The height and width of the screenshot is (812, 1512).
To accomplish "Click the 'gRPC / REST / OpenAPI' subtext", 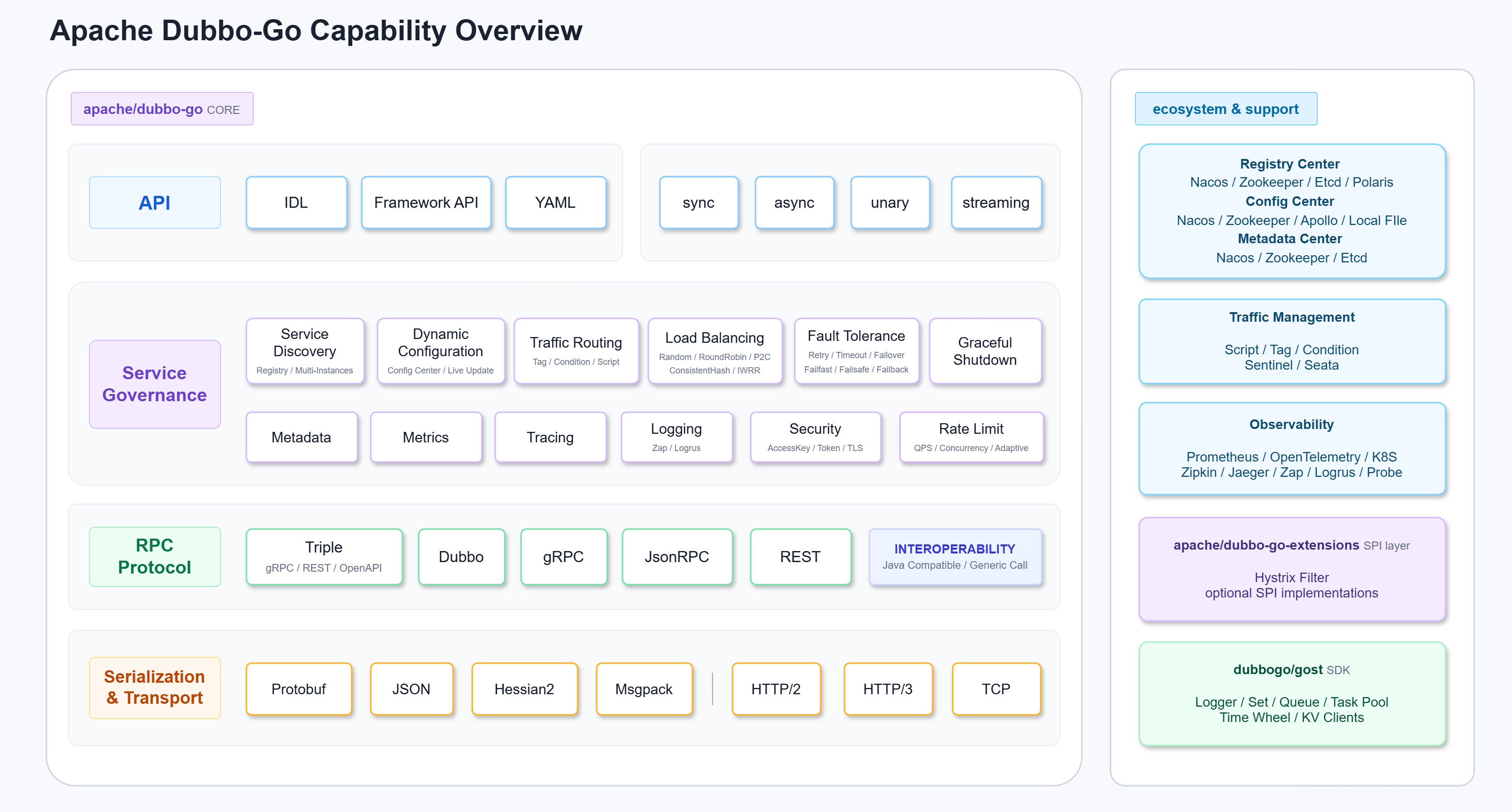I will click(323, 568).
